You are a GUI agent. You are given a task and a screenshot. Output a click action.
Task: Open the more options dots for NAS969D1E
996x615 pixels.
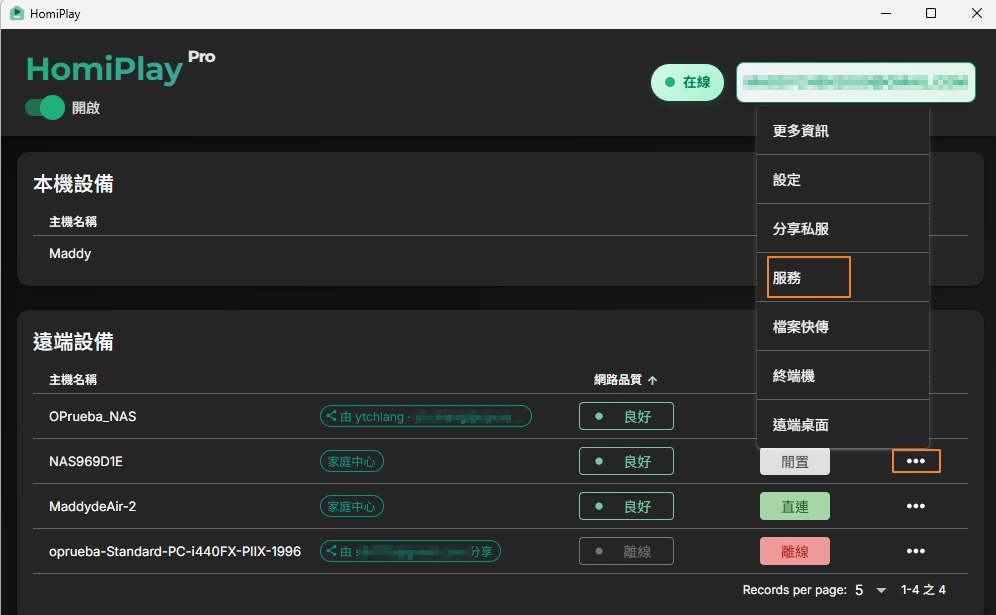915,461
